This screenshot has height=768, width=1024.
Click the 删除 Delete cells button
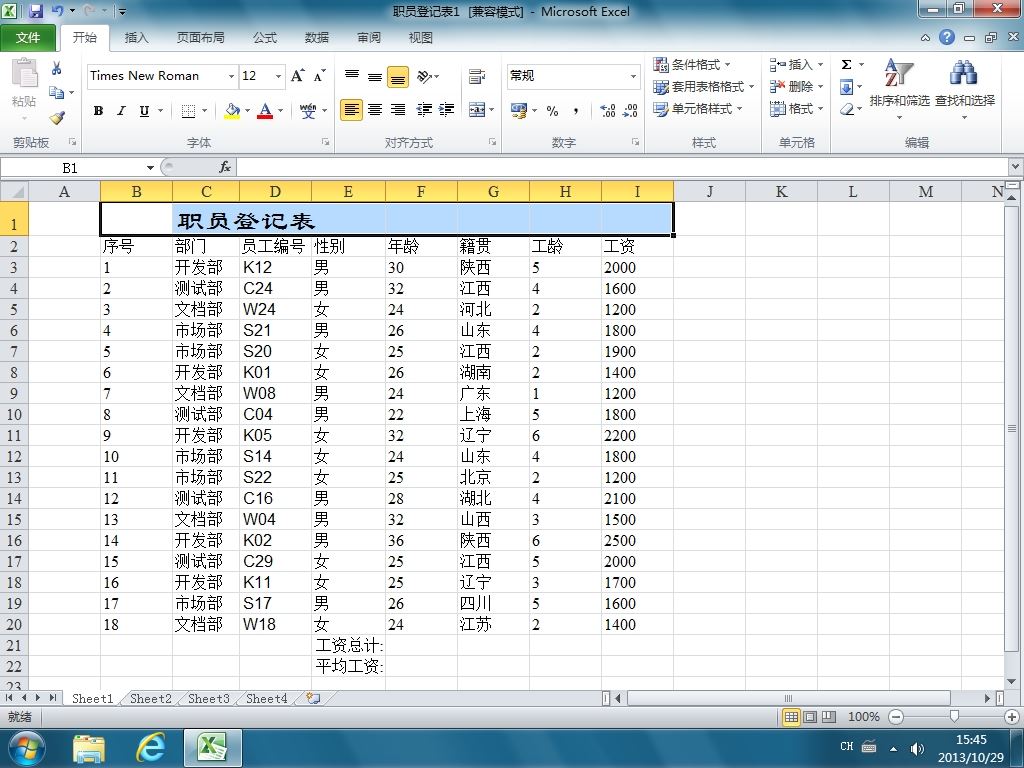coord(796,87)
